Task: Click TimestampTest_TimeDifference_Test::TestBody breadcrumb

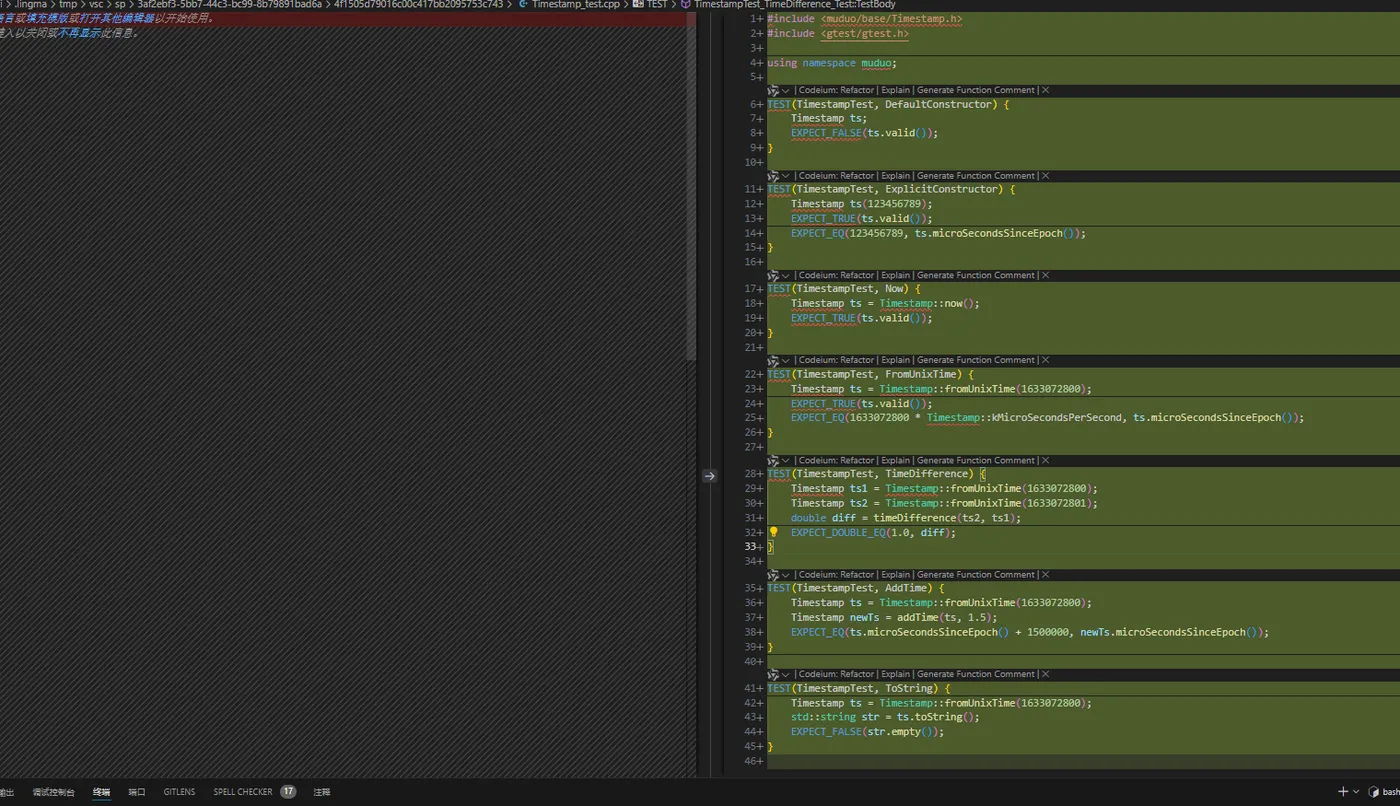Action: pyautogui.click(x=795, y=4)
